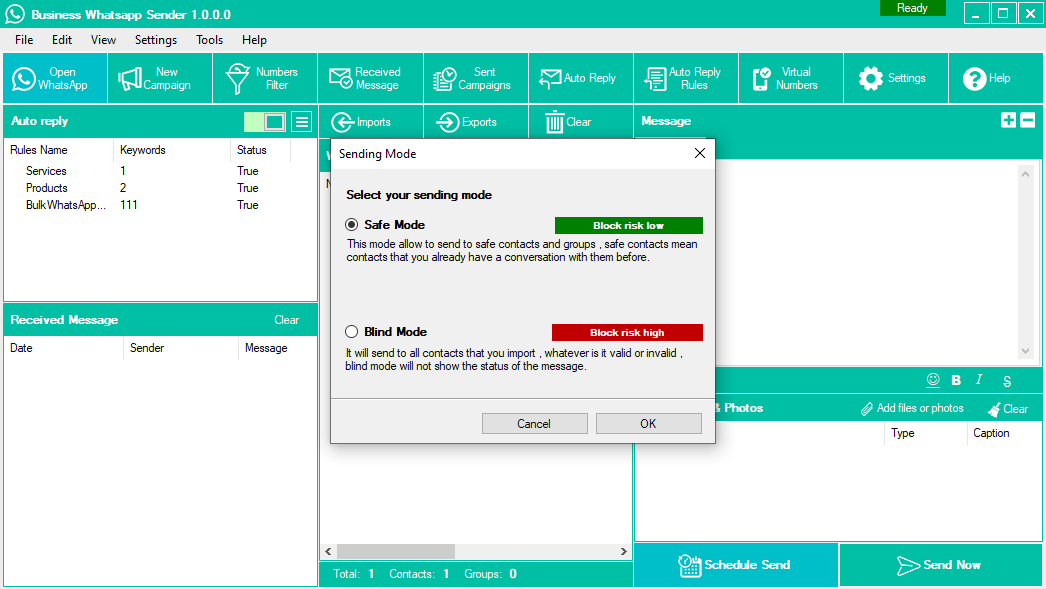Open the Settings menu in menu bar

156,40
